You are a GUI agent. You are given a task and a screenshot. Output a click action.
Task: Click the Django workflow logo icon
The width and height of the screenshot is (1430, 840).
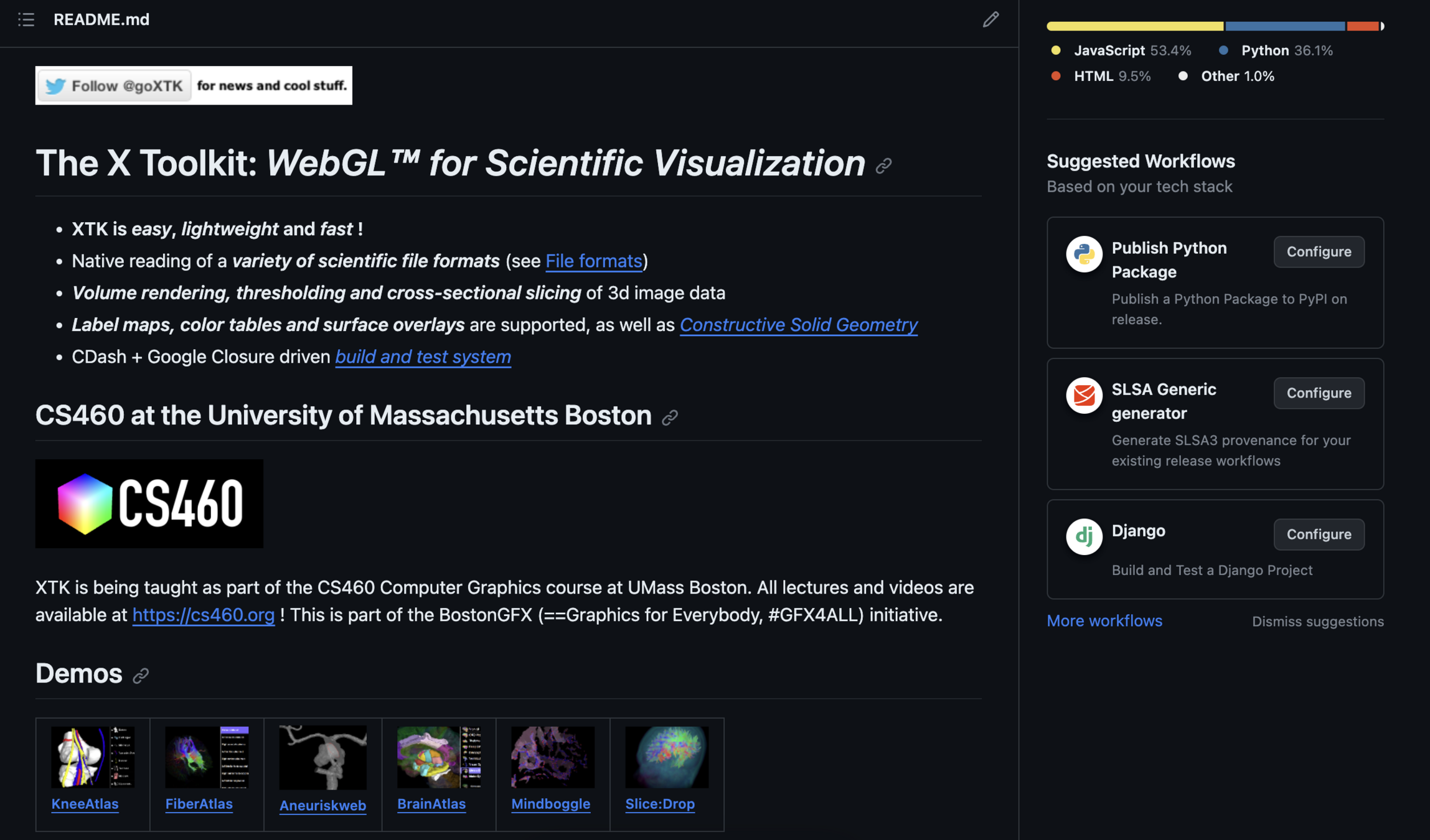[x=1083, y=536]
